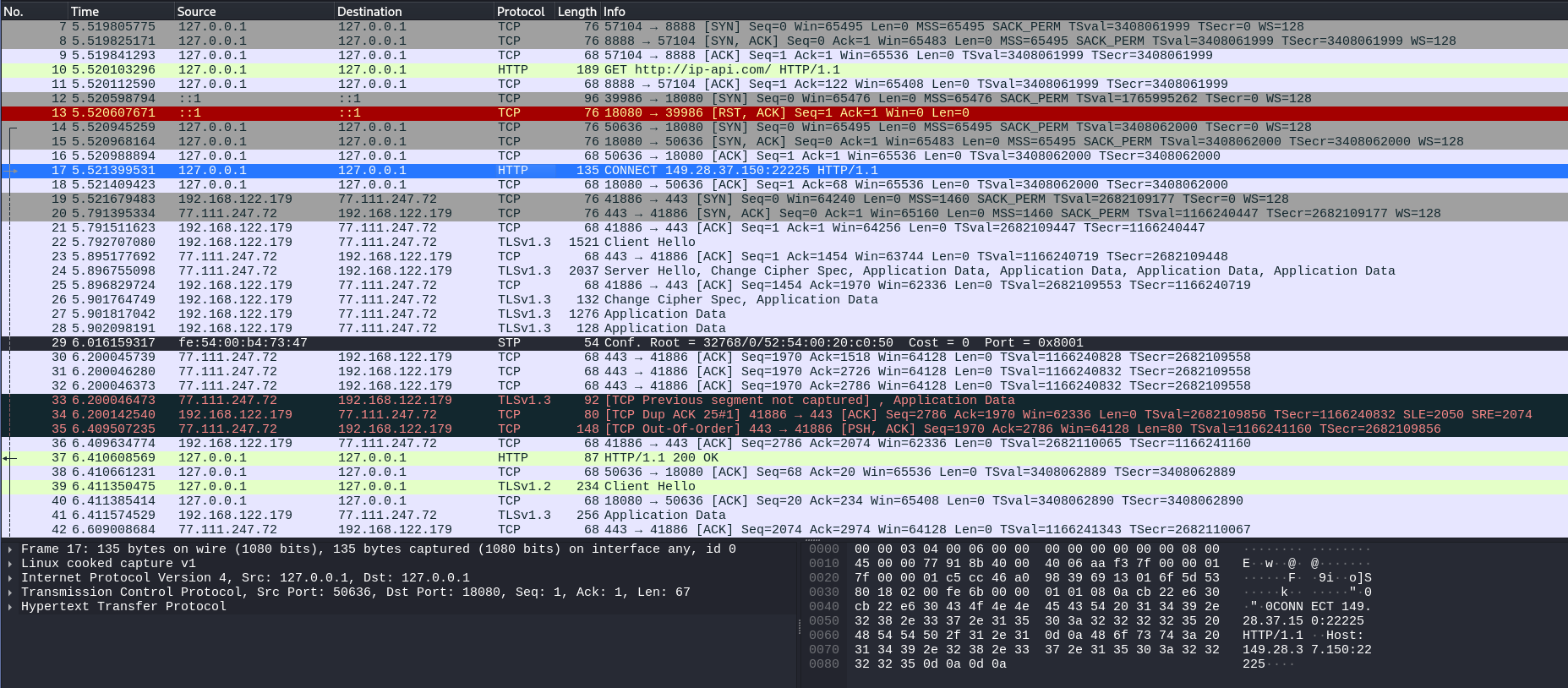Select the GET http://ip-api.com/ packet row
The image size is (1568, 688).
click(507, 70)
